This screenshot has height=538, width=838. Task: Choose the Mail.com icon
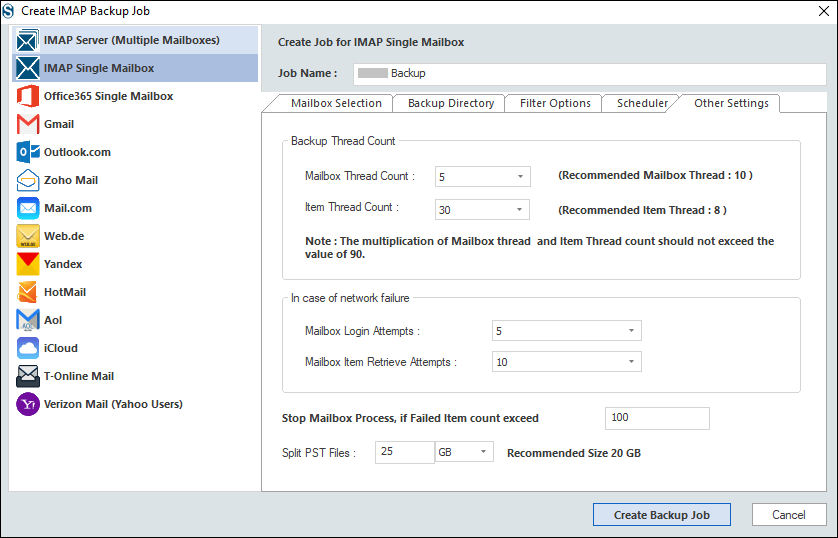[27, 208]
